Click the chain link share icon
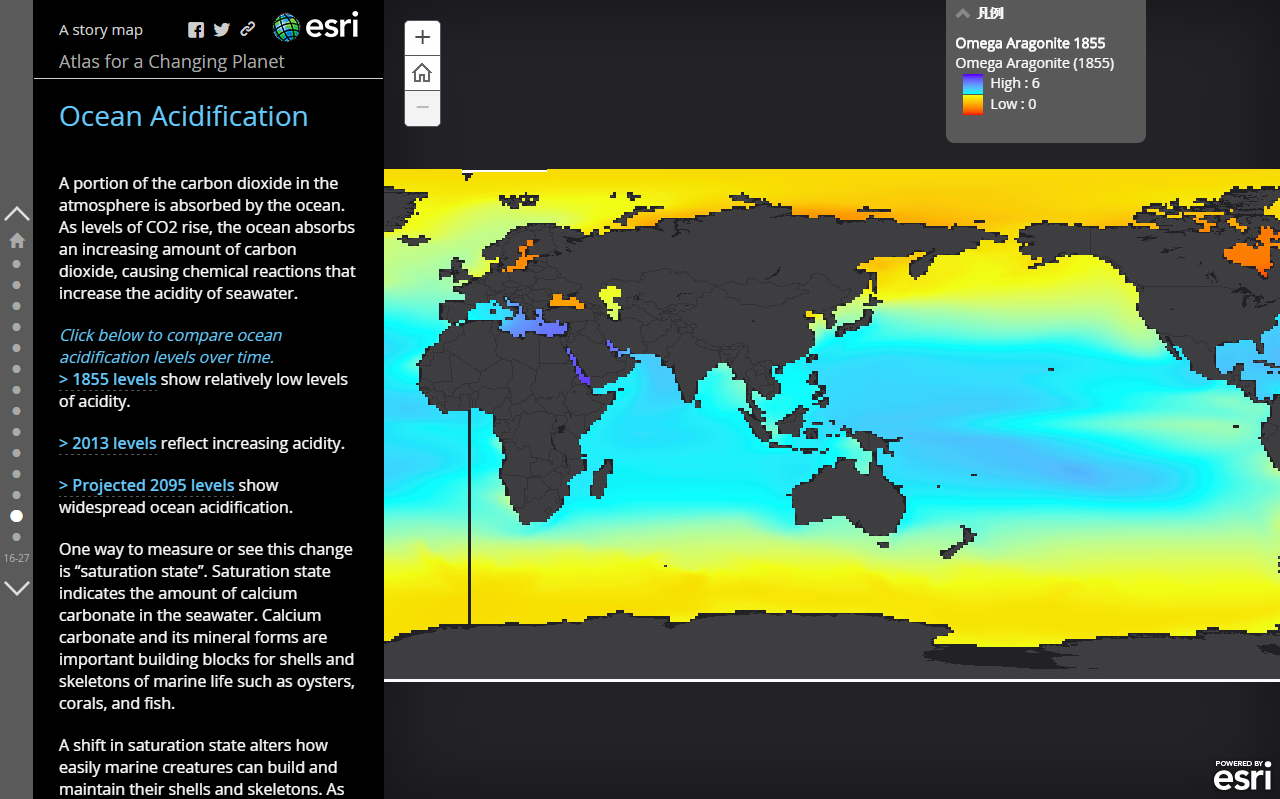Screen dimensions: 1280x799 (x=248, y=30)
